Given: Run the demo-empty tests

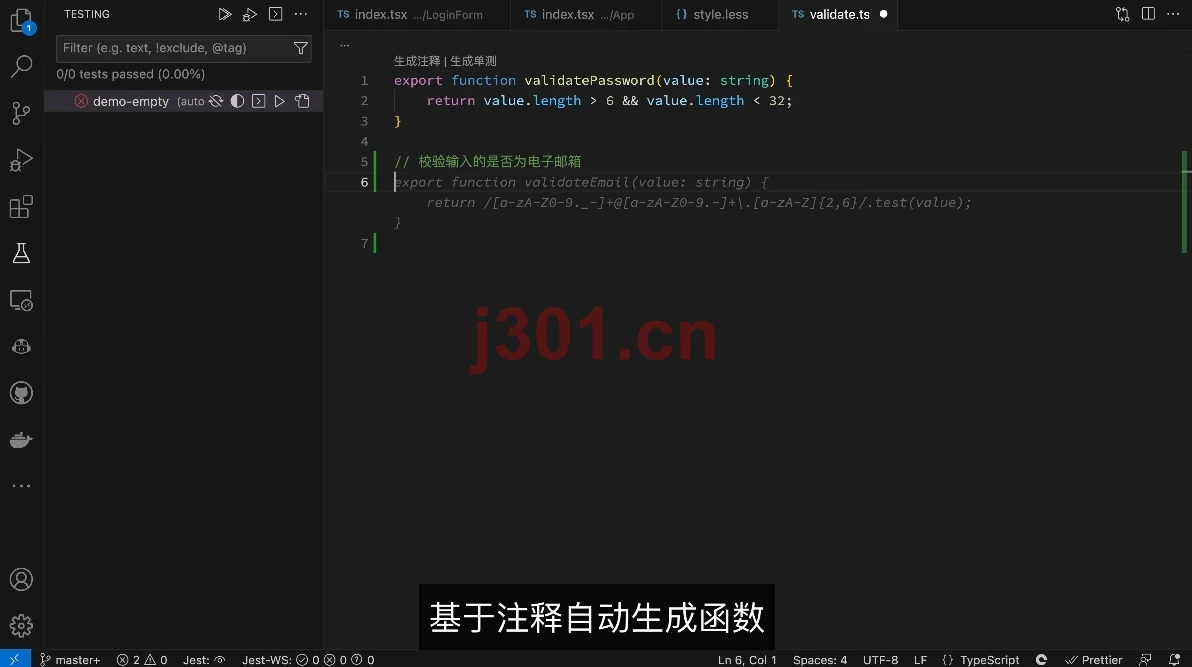Looking at the screenshot, I should (280, 101).
